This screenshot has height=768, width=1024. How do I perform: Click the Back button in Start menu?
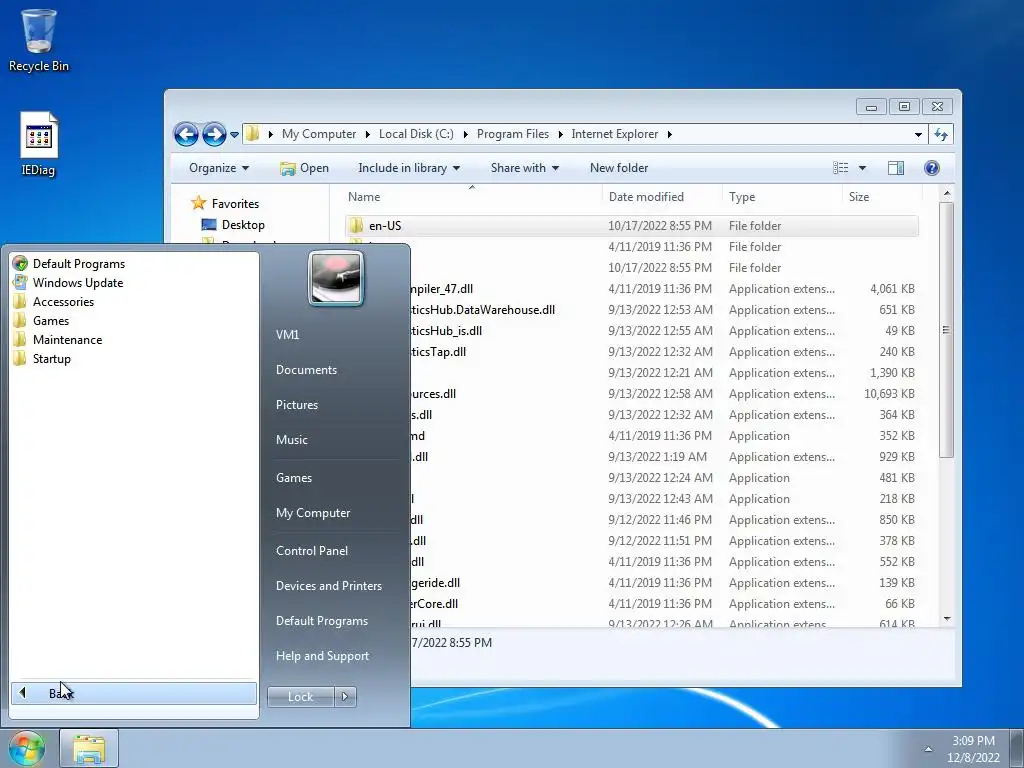(134, 694)
